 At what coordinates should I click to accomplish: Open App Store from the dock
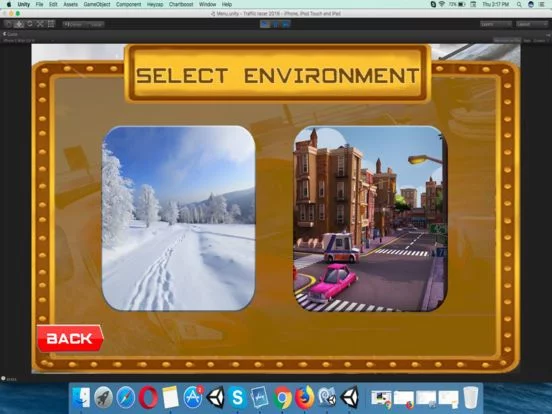[193, 397]
